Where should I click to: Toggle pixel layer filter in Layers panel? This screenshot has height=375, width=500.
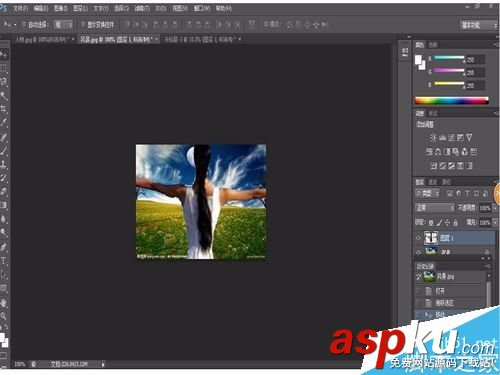click(x=450, y=193)
